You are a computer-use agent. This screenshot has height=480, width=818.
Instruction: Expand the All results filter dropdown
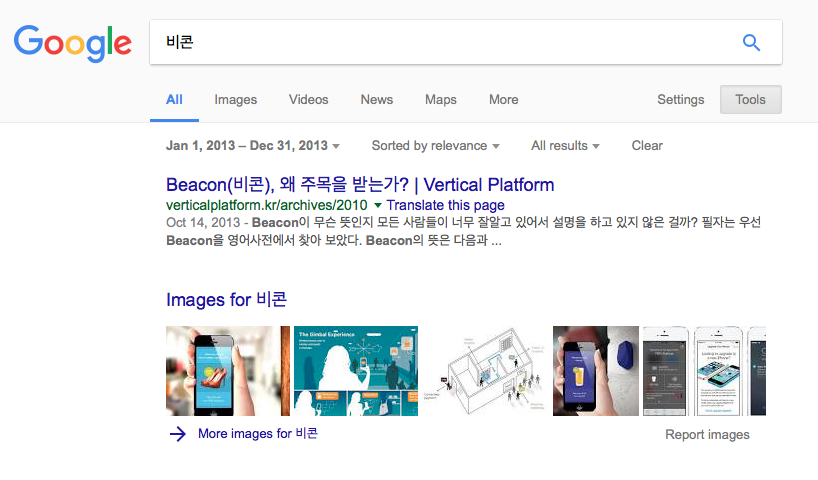565,146
